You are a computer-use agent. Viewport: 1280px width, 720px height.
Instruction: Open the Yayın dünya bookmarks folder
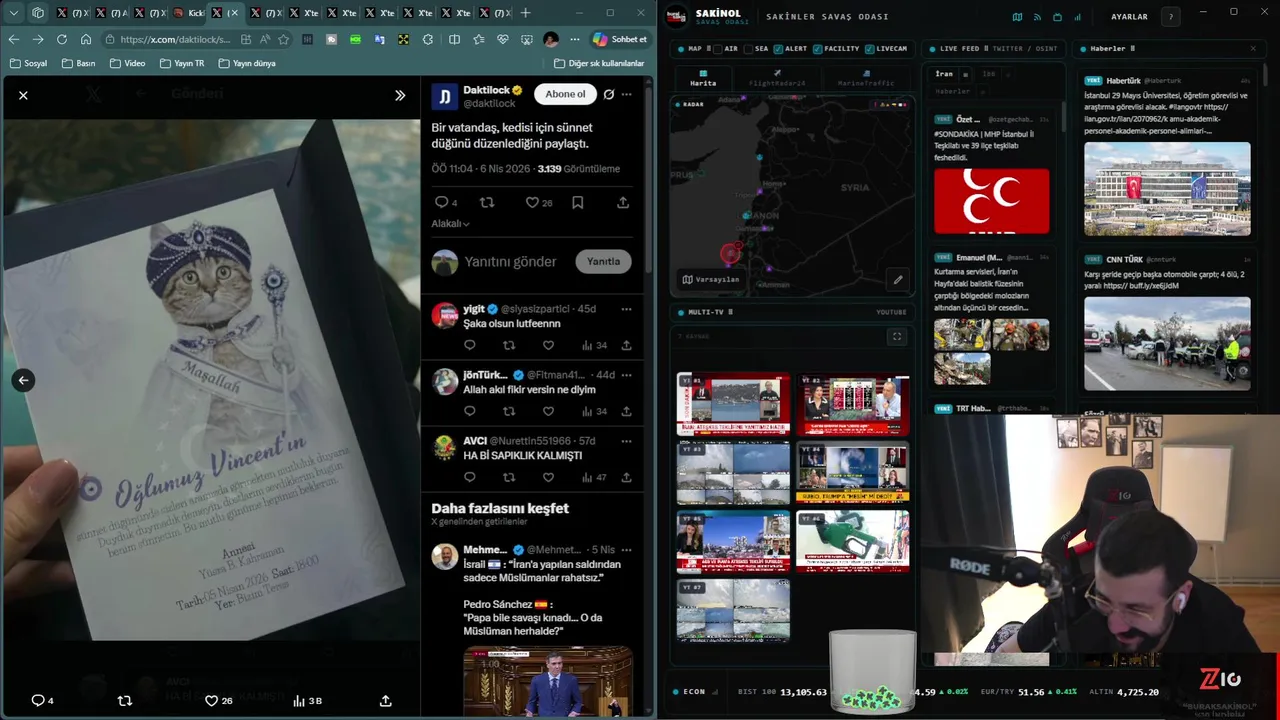(246, 63)
